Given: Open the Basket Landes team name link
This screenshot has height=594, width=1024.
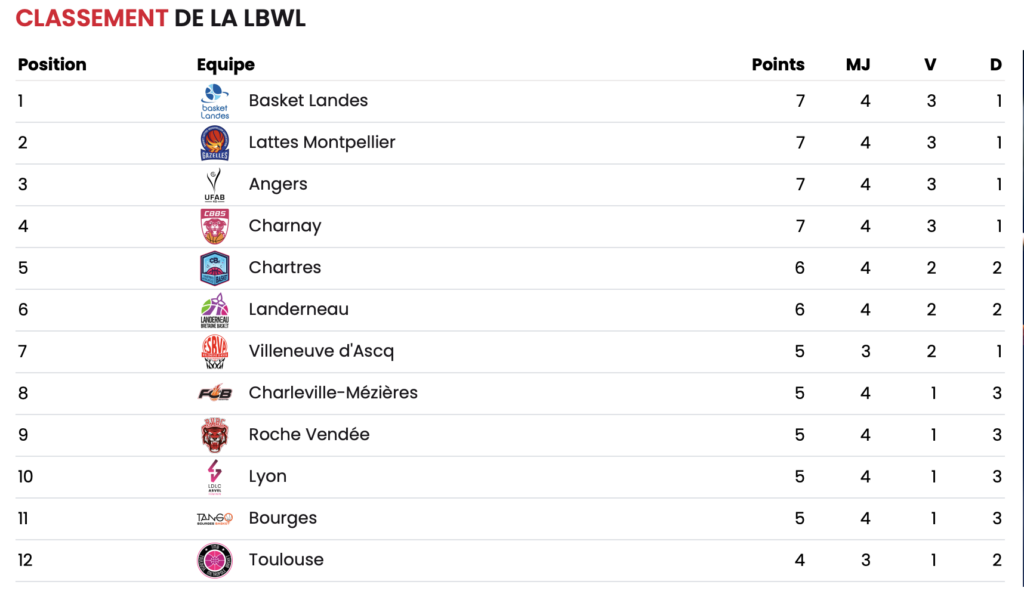Looking at the screenshot, I should [x=308, y=101].
